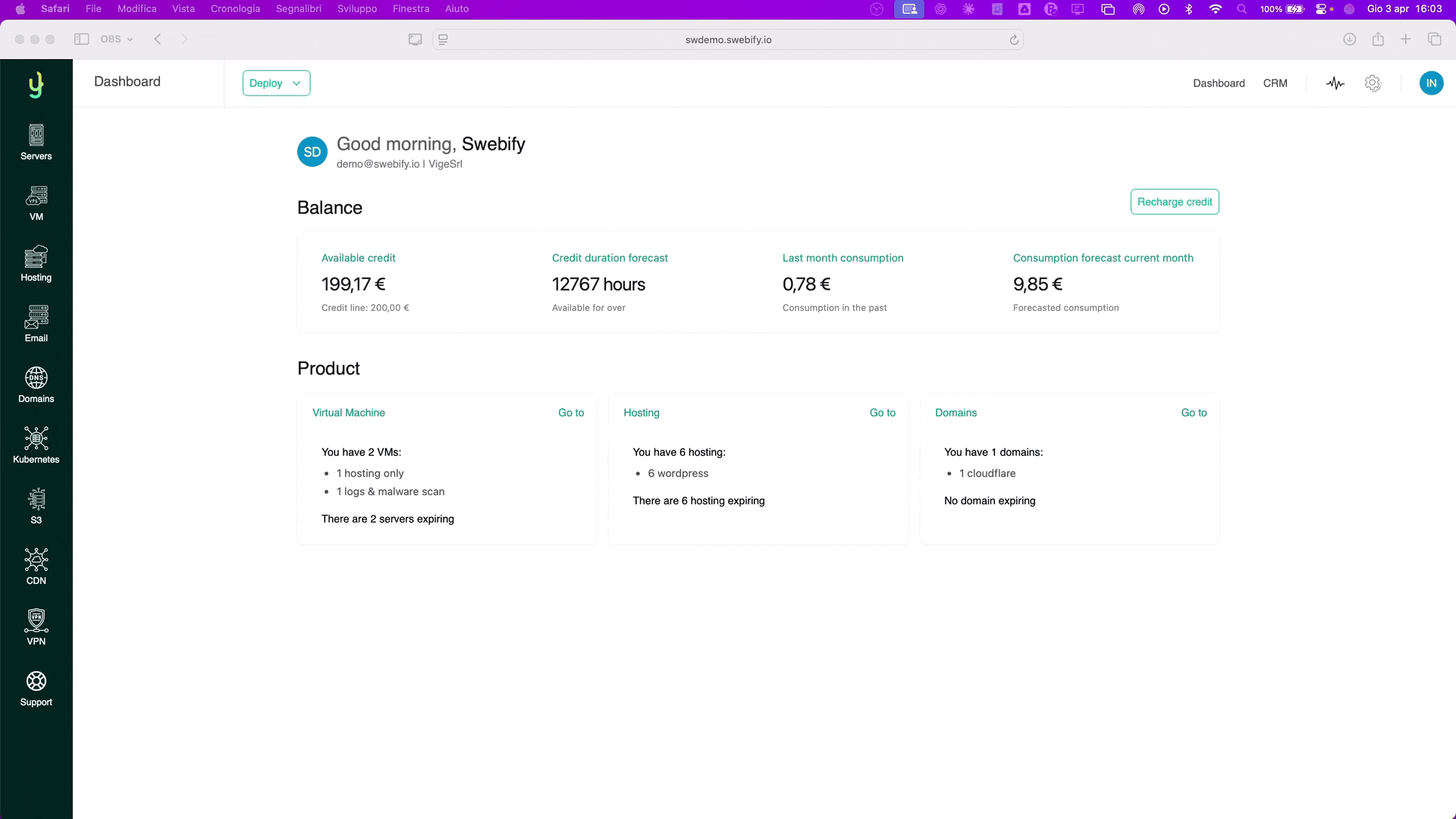Image resolution: width=1456 pixels, height=819 pixels.
Task: Go to the Email section
Action: click(36, 324)
